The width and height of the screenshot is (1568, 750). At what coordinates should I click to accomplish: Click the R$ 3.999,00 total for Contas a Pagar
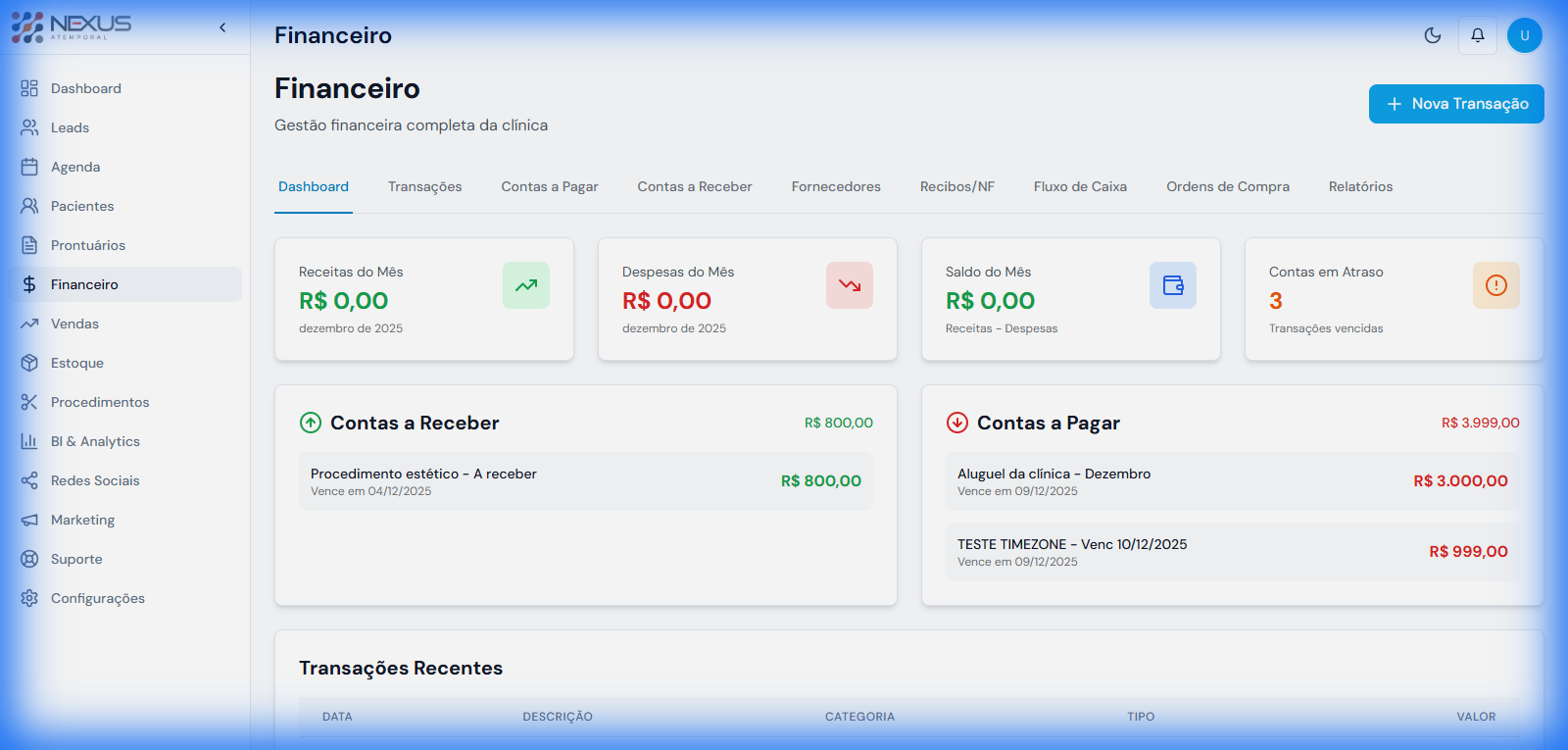coord(1481,423)
